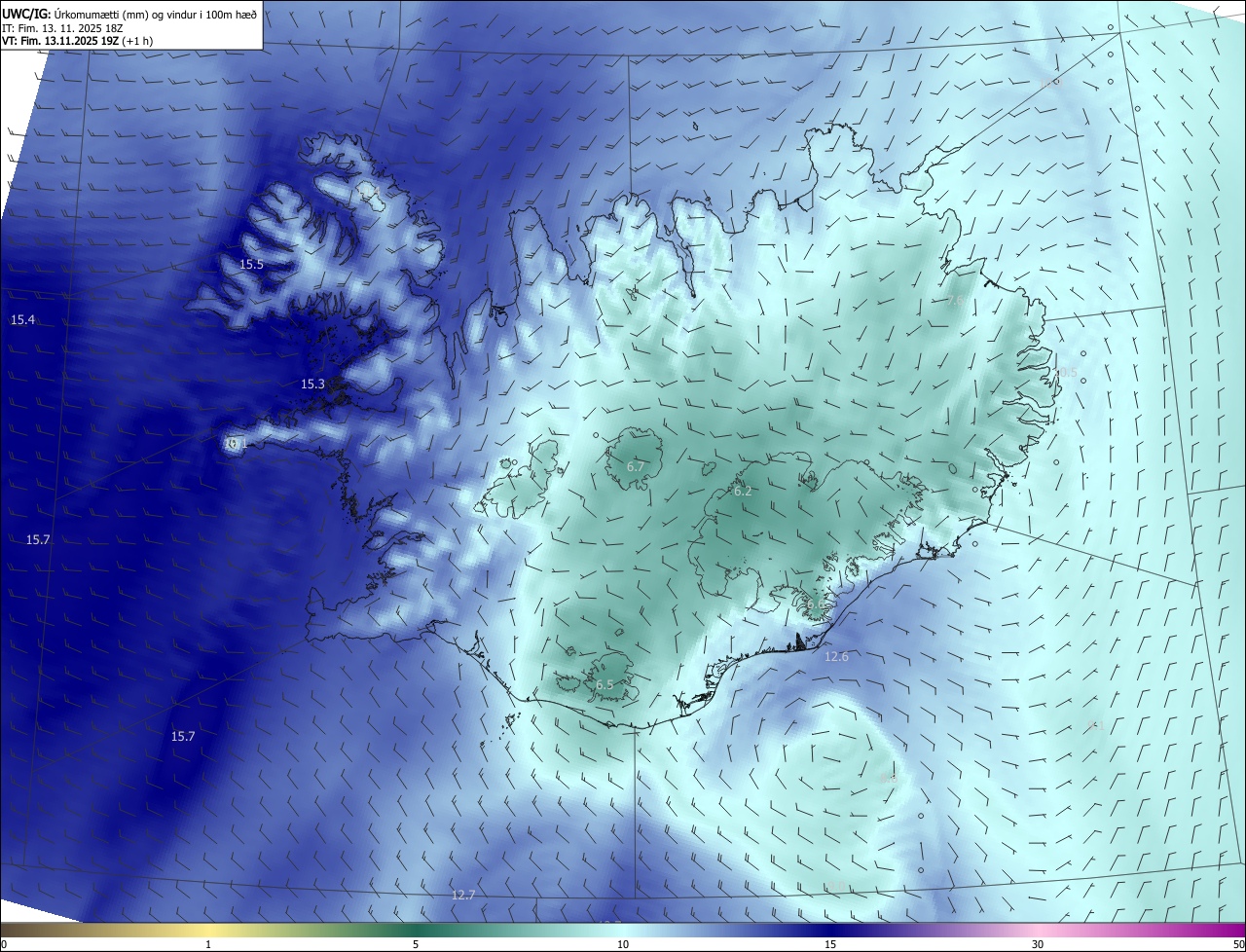Click the '1' tick on the colour scale
This screenshot has height=952, width=1246.
tap(208, 944)
